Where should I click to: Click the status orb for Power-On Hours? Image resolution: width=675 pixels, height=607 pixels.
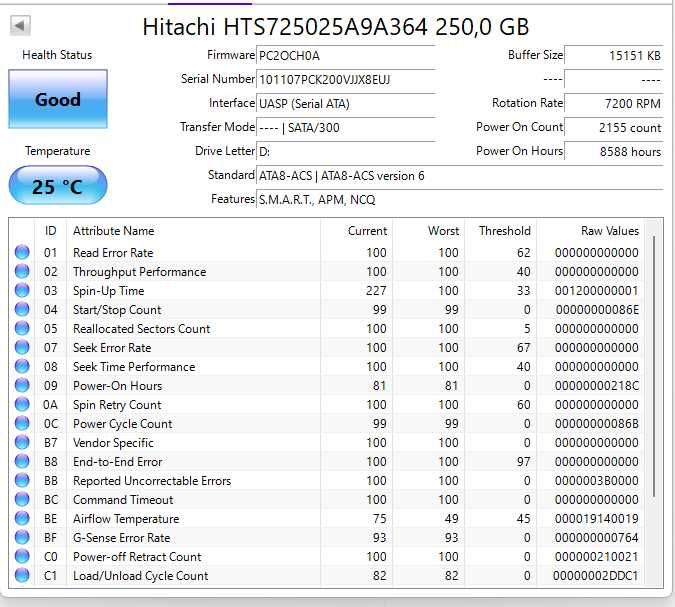click(22, 385)
